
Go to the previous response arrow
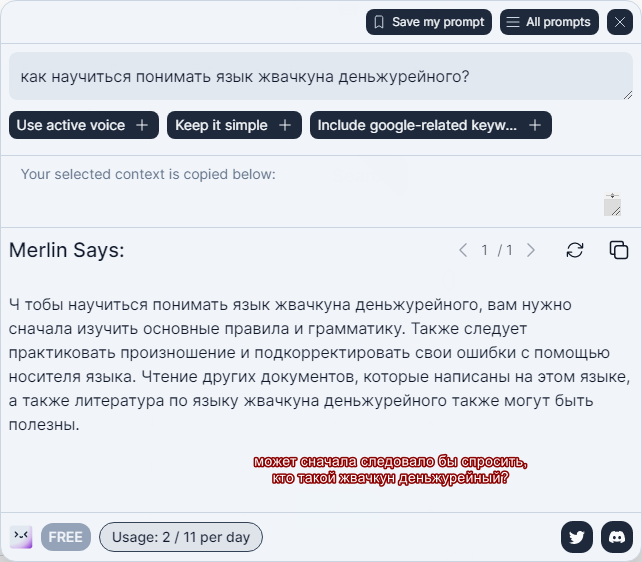point(463,250)
